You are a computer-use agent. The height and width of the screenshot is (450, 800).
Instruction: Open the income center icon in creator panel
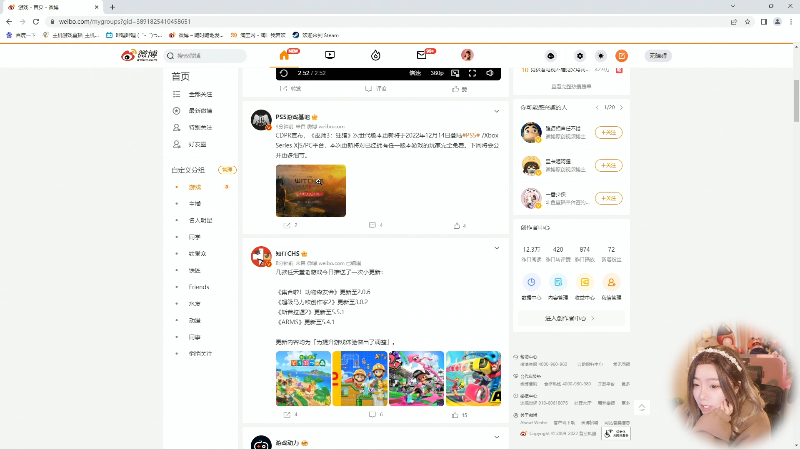(585, 282)
